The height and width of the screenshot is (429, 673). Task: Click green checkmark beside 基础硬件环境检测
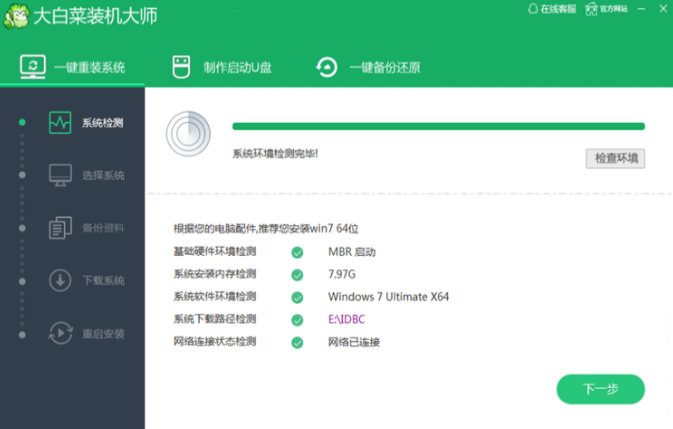coord(297,252)
